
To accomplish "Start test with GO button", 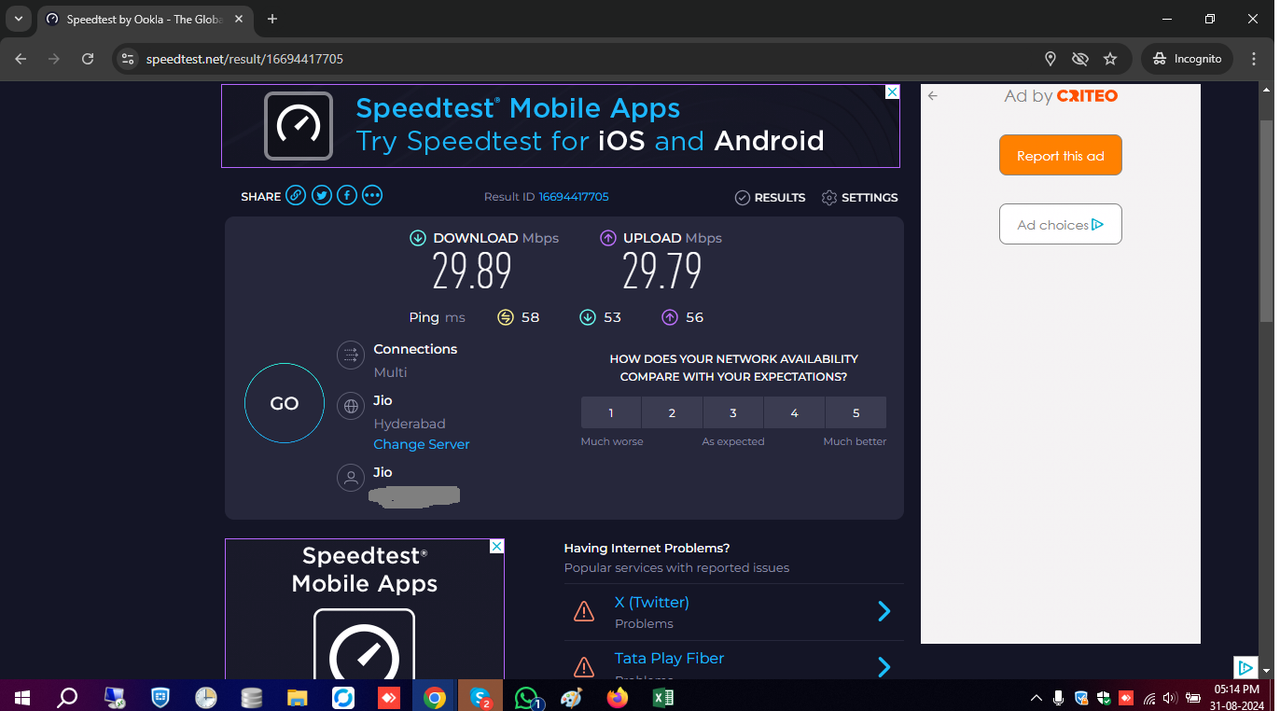I will [284, 403].
